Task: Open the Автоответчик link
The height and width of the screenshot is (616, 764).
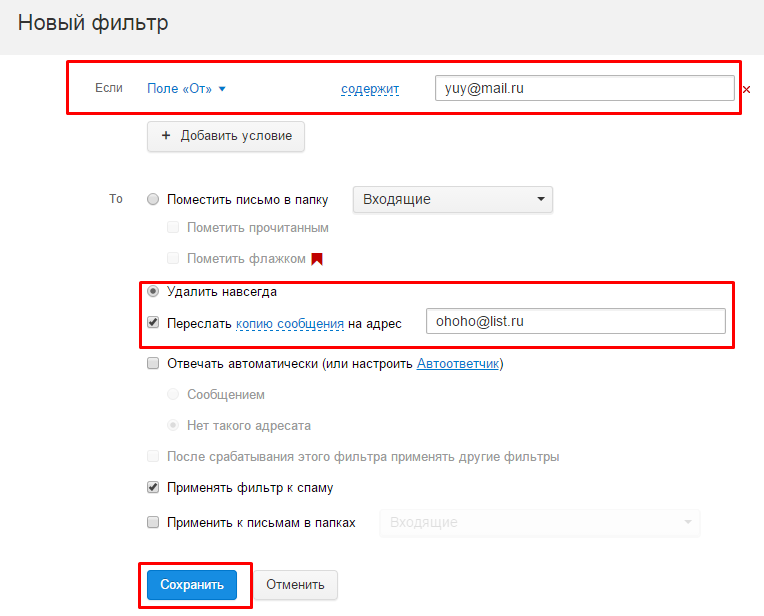Action: [458, 364]
